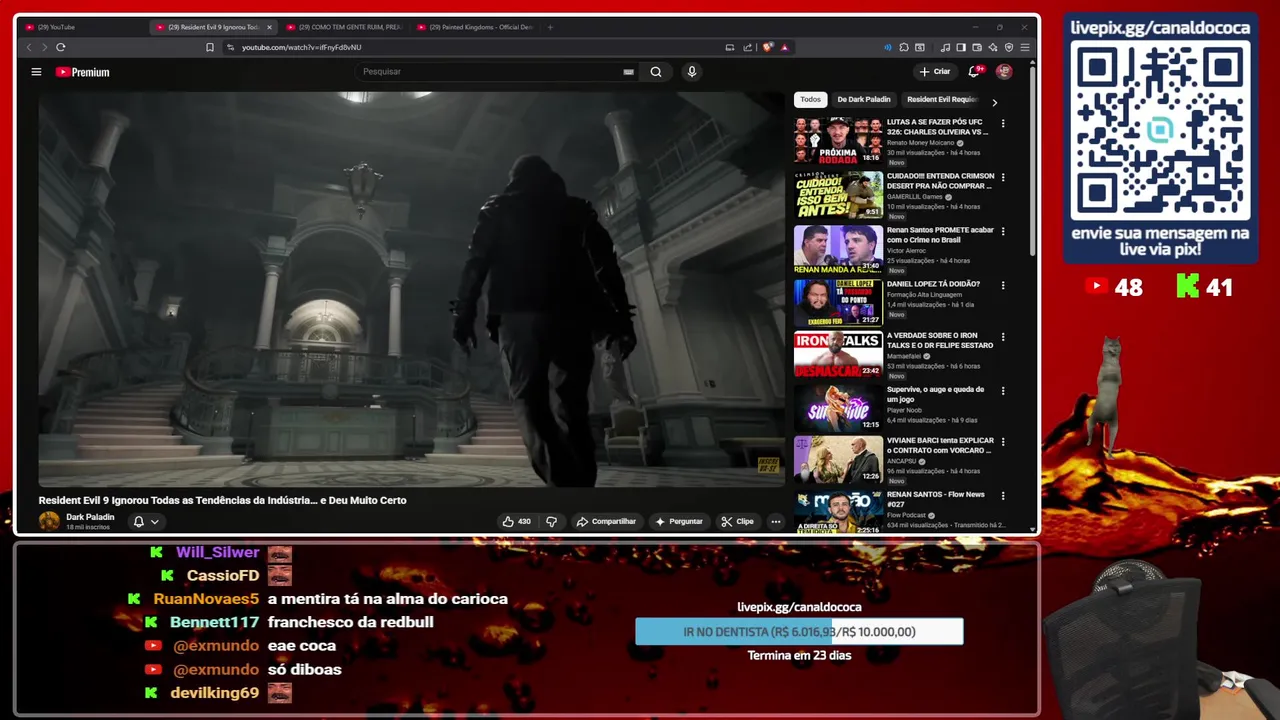Reload the page in the browser
1280x720 pixels.
click(x=61, y=47)
